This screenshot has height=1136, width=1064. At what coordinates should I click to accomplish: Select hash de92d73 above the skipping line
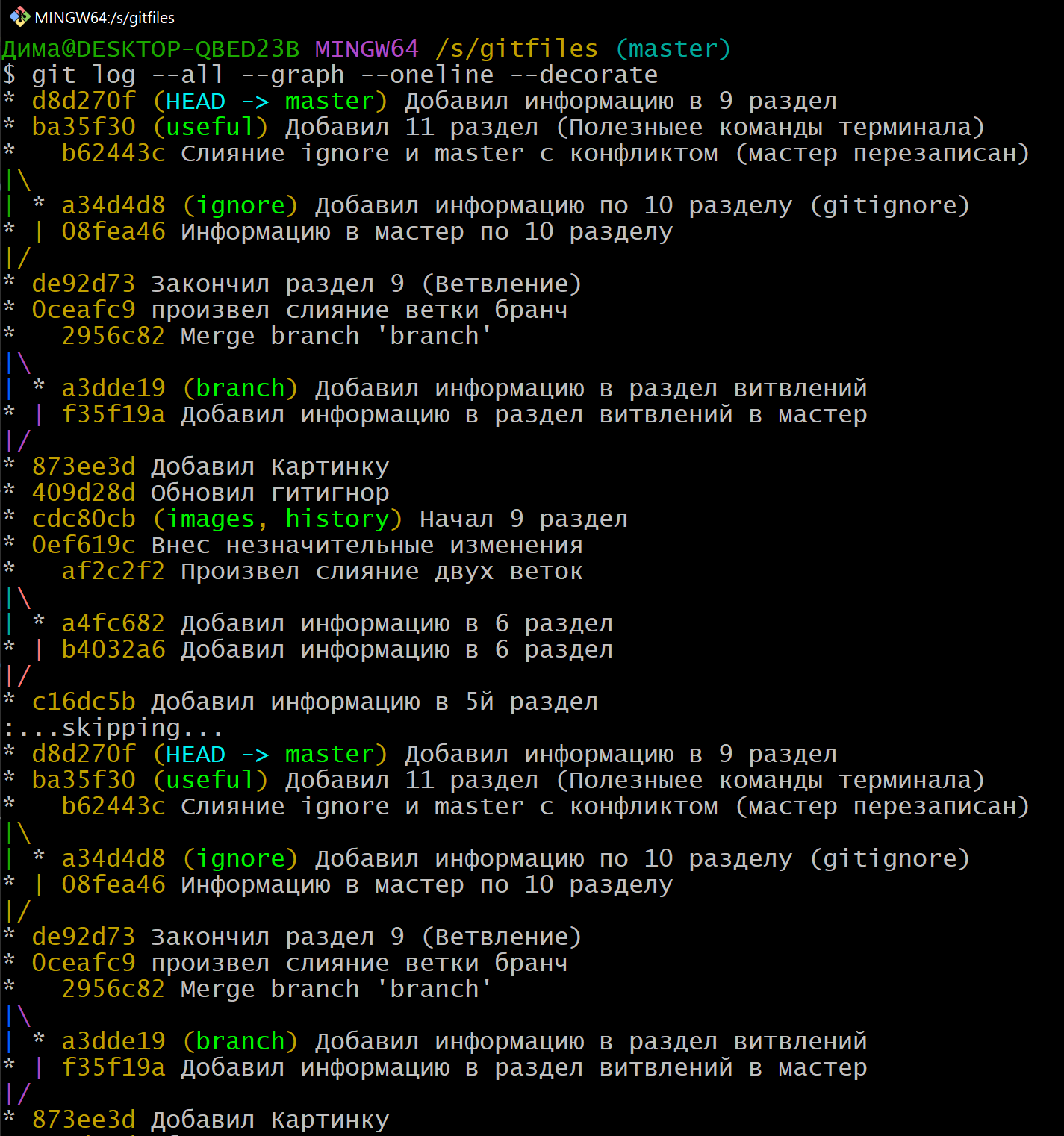(84, 284)
